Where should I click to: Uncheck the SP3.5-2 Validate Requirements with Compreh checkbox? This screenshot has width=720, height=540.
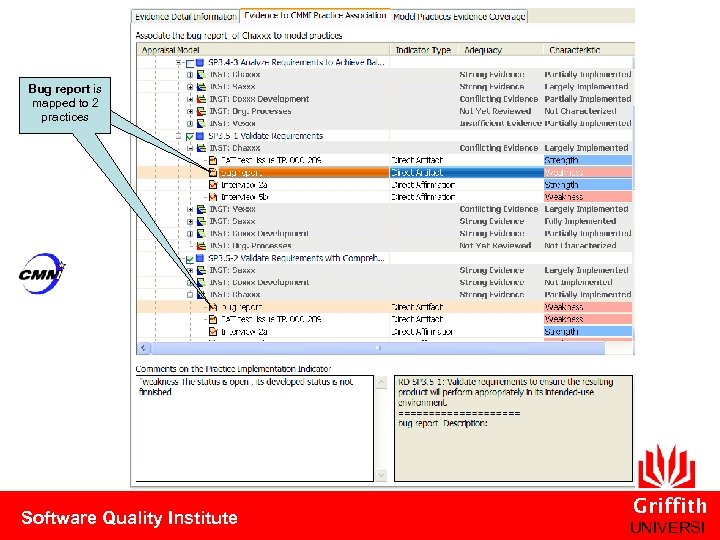(x=190, y=259)
